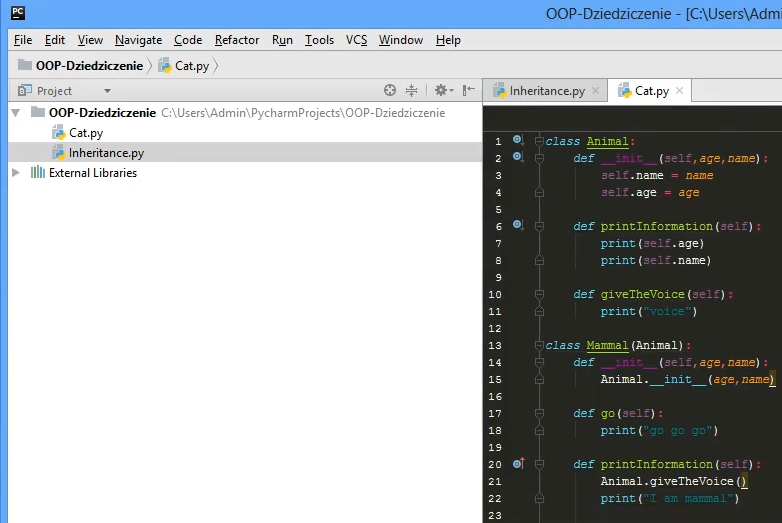Close the Cat.py editor tab
782x523 pixels.
pyautogui.click(x=681, y=90)
